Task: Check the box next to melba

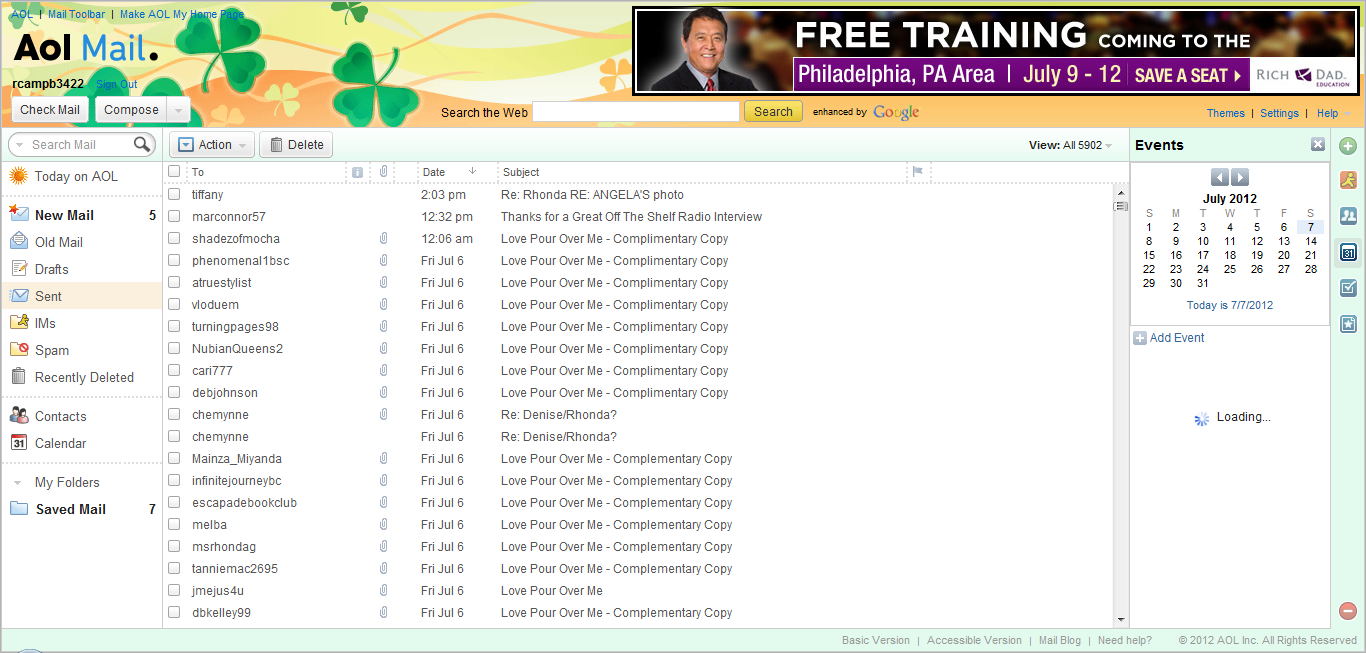Action: tap(174, 524)
